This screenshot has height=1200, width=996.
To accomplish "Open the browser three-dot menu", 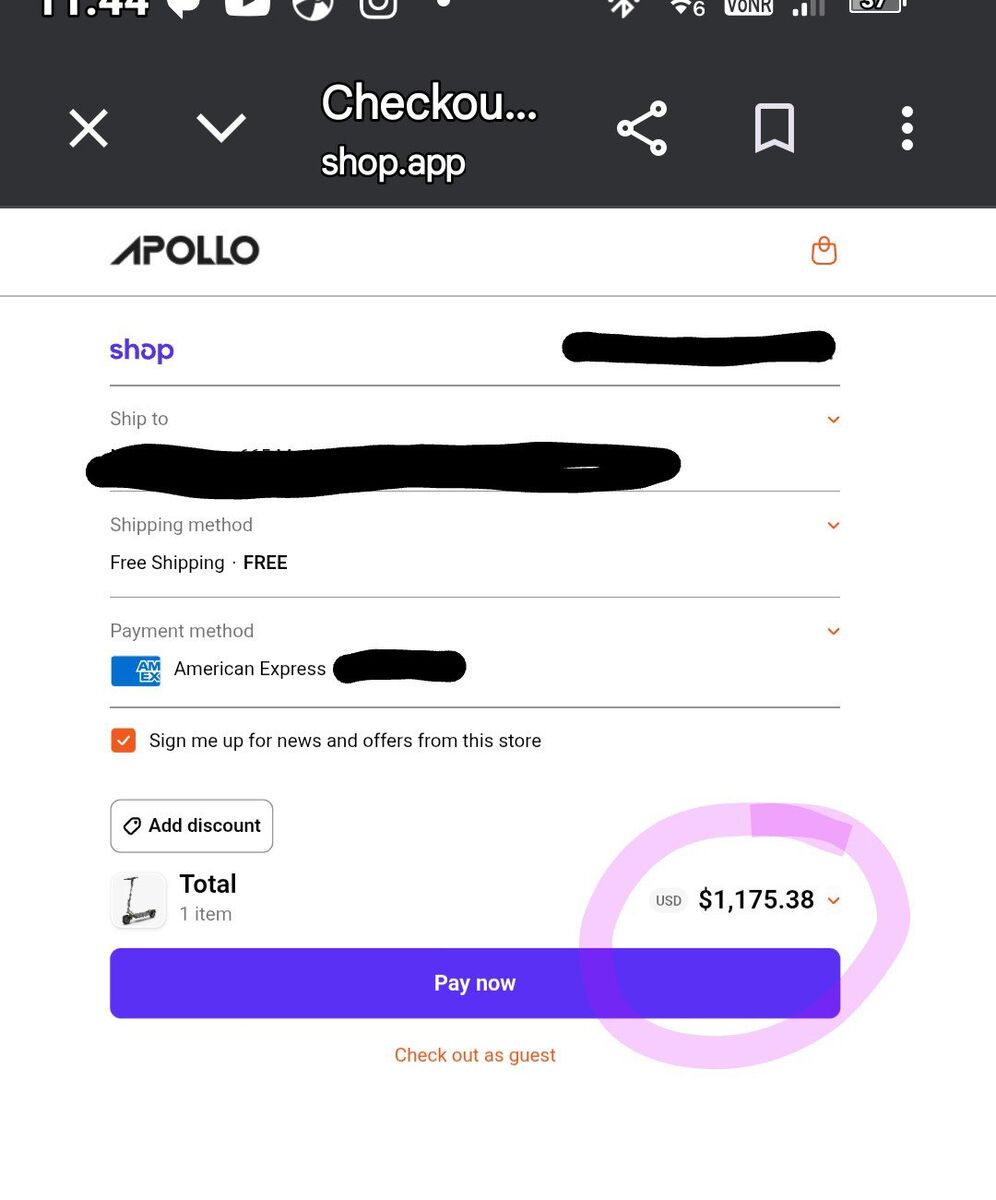I will [907, 129].
